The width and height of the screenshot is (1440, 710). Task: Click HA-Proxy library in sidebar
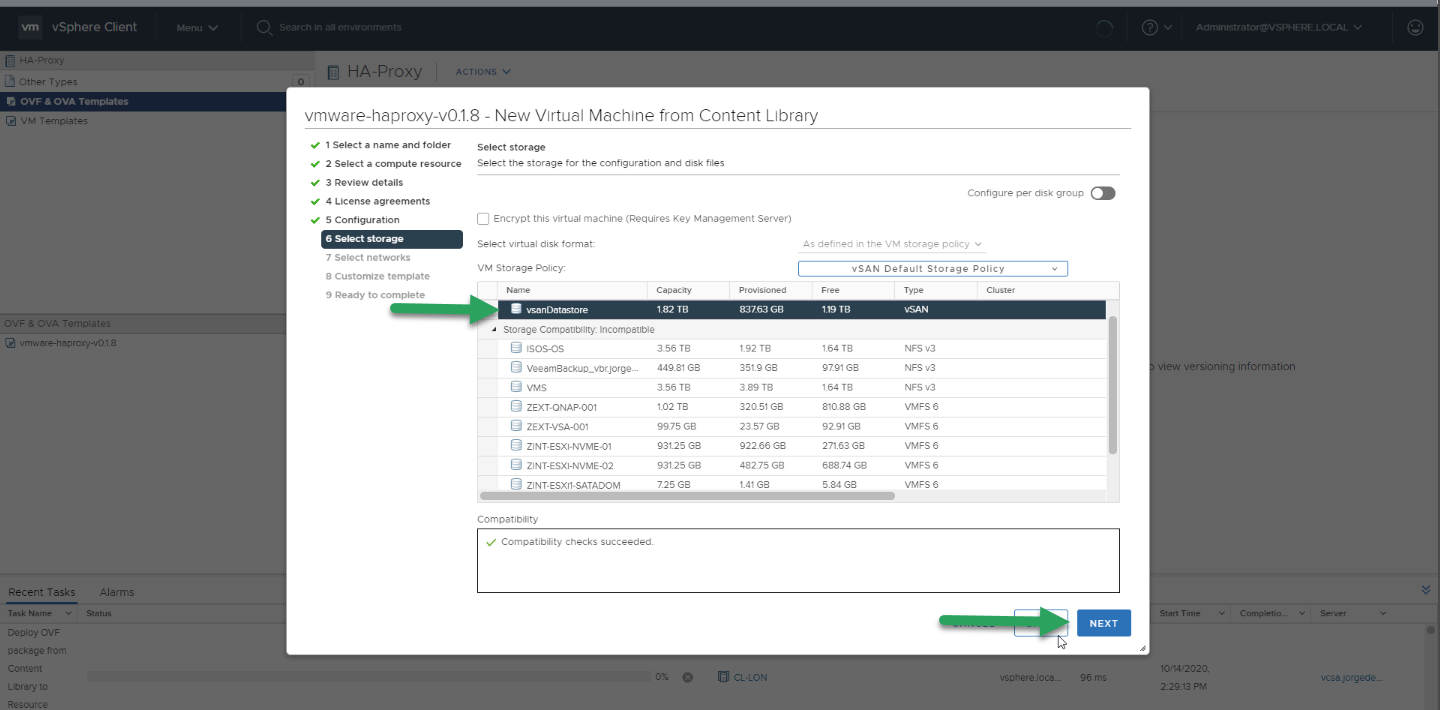pyautogui.click(x=42, y=61)
